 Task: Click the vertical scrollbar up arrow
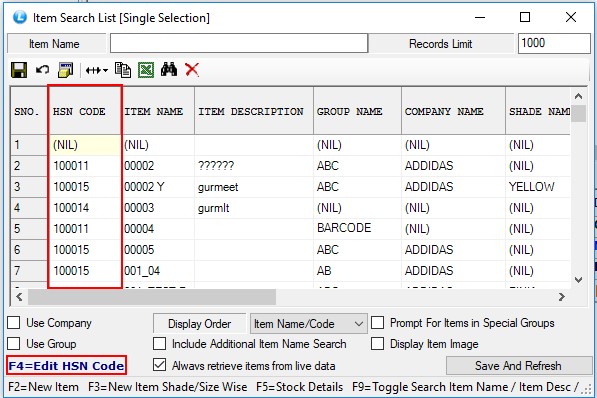(578, 96)
